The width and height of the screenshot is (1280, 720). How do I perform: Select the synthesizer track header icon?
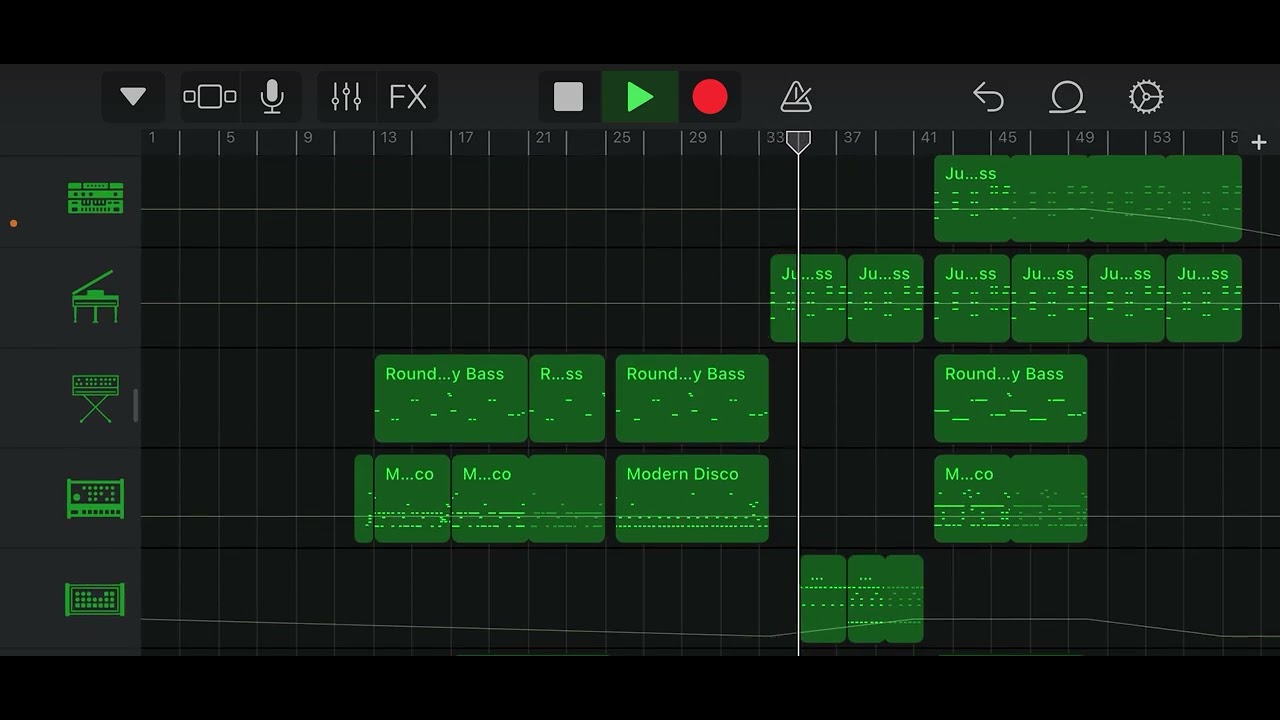[x=96, y=198]
